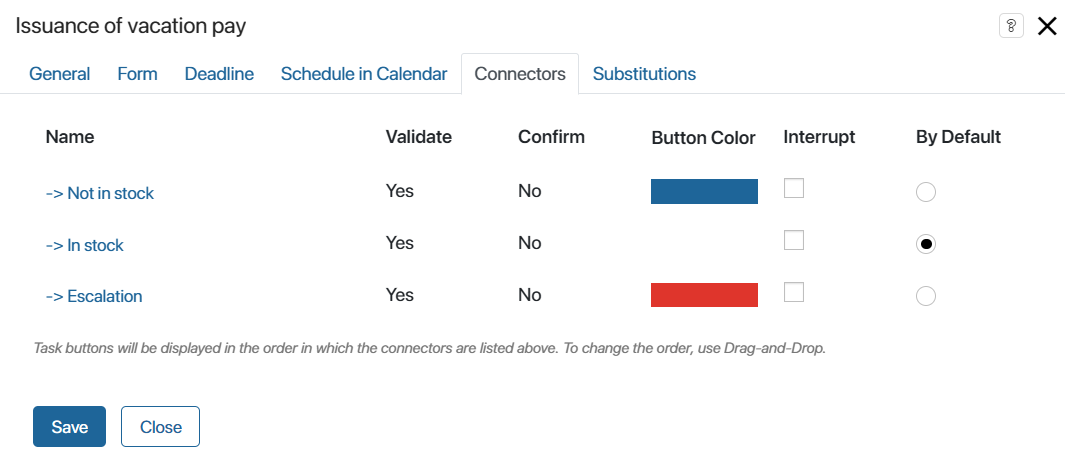Save the connector settings
The height and width of the screenshot is (455, 1065).
[69, 426]
